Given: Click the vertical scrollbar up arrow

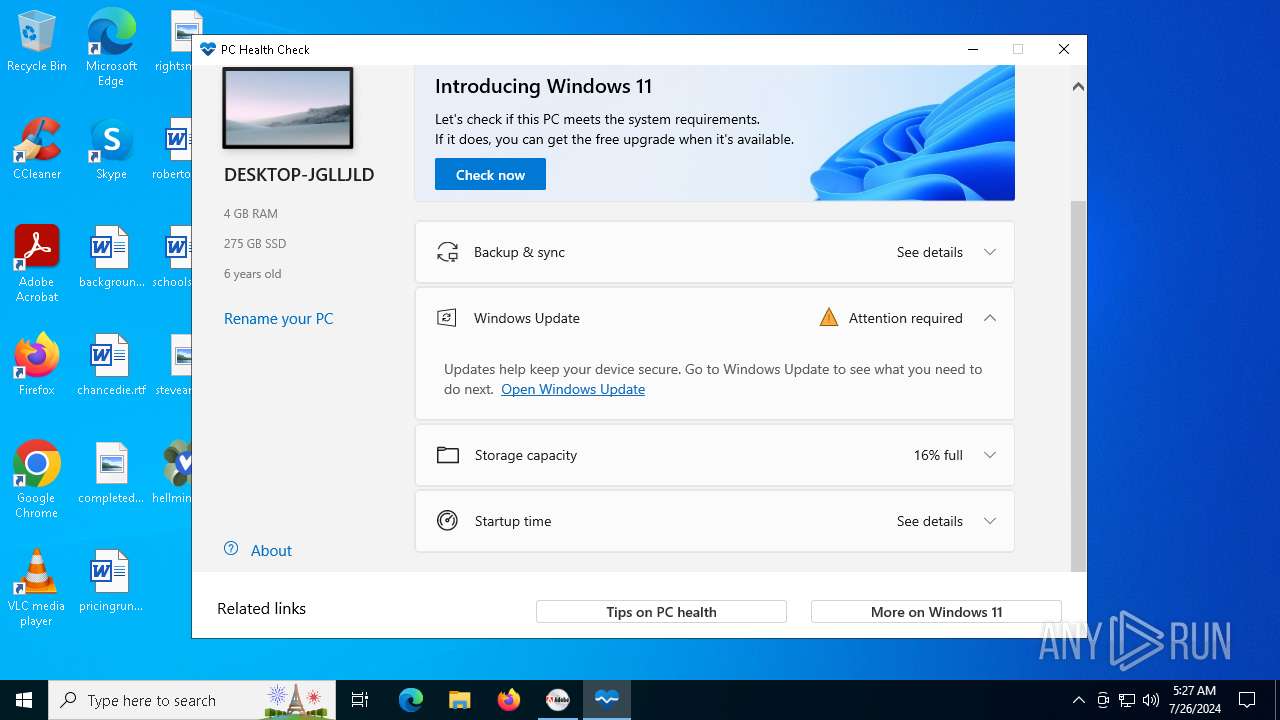Looking at the screenshot, I should click(1078, 87).
